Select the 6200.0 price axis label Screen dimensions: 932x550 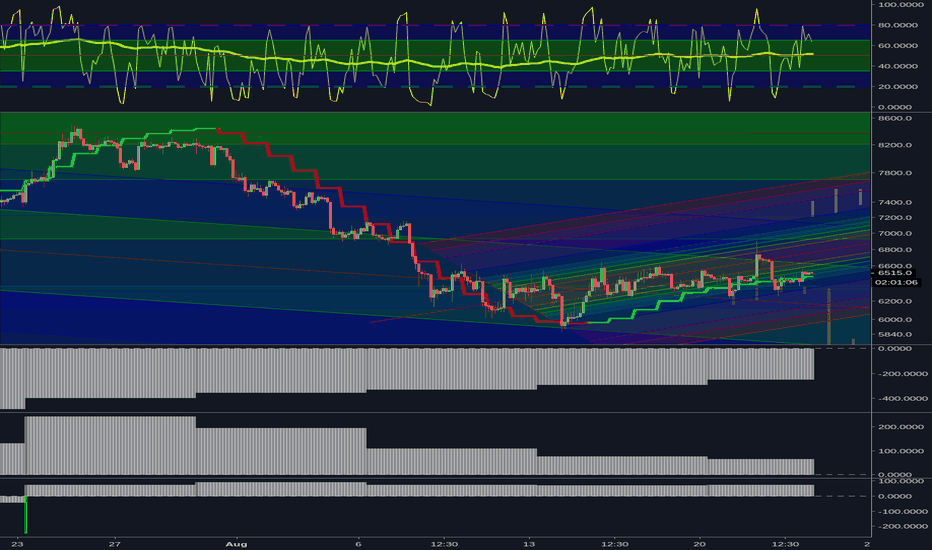pyautogui.click(x=895, y=301)
